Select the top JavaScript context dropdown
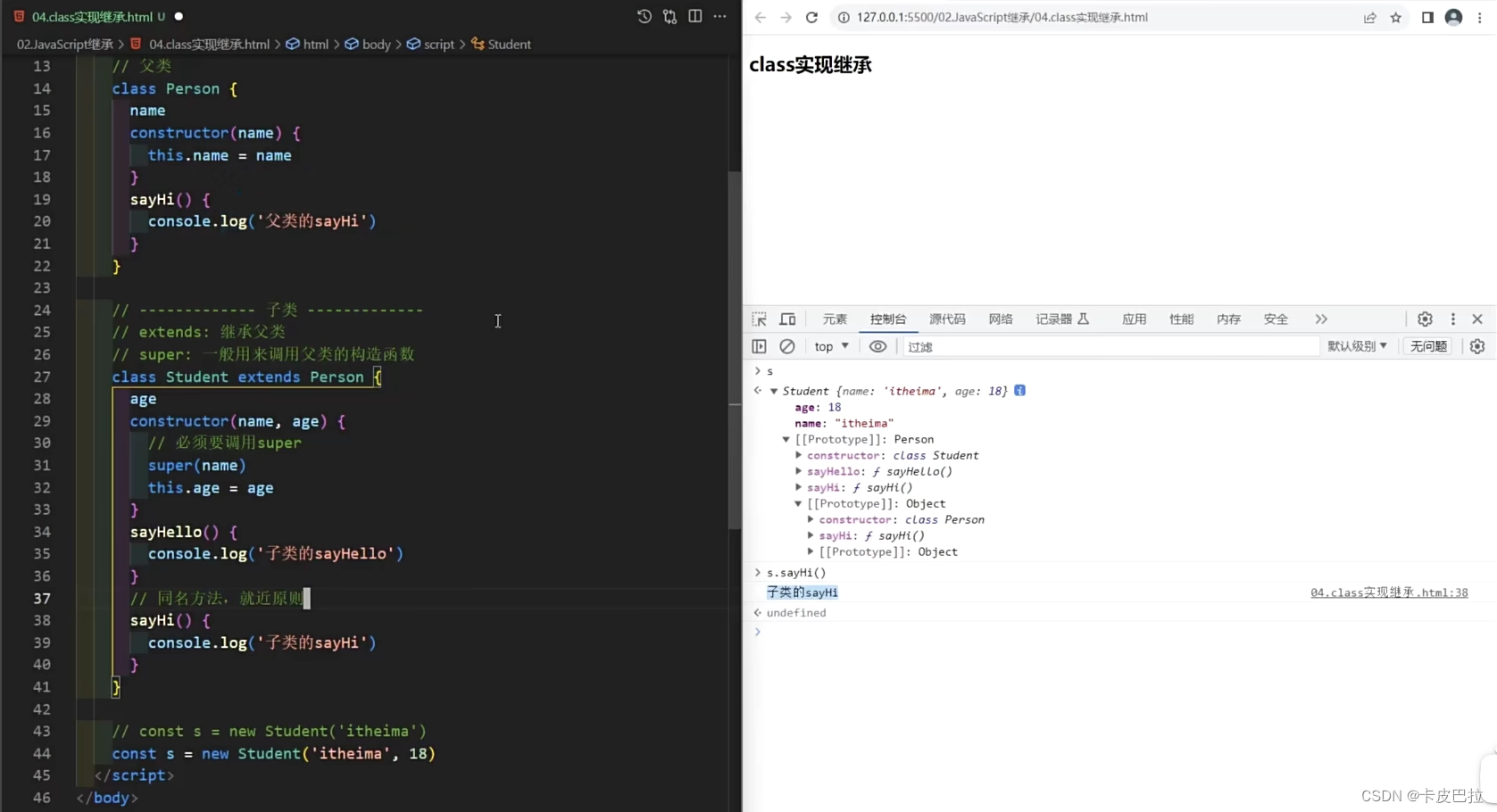Image resolution: width=1497 pixels, height=812 pixels. click(831, 346)
